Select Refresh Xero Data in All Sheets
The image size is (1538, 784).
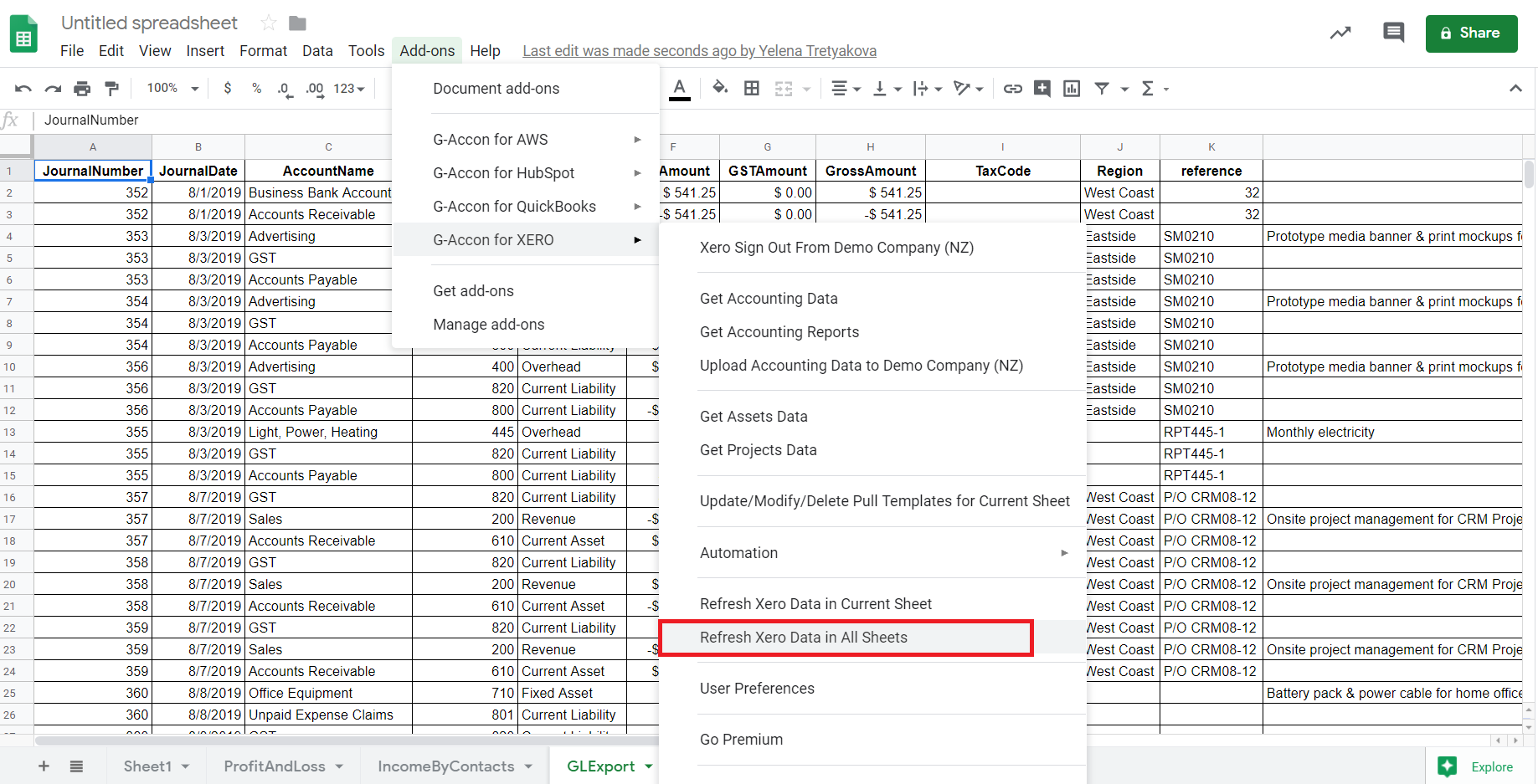tap(872, 638)
